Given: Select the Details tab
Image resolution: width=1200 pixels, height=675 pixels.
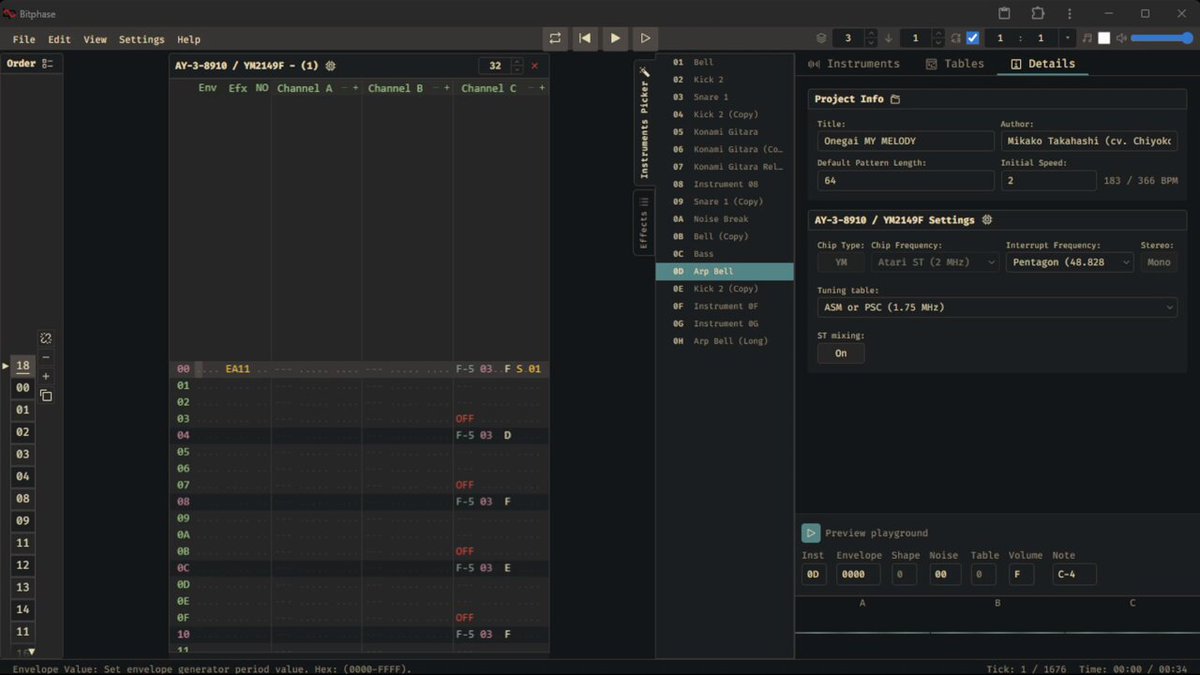Looking at the screenshot, I should tap(1043, 63).
